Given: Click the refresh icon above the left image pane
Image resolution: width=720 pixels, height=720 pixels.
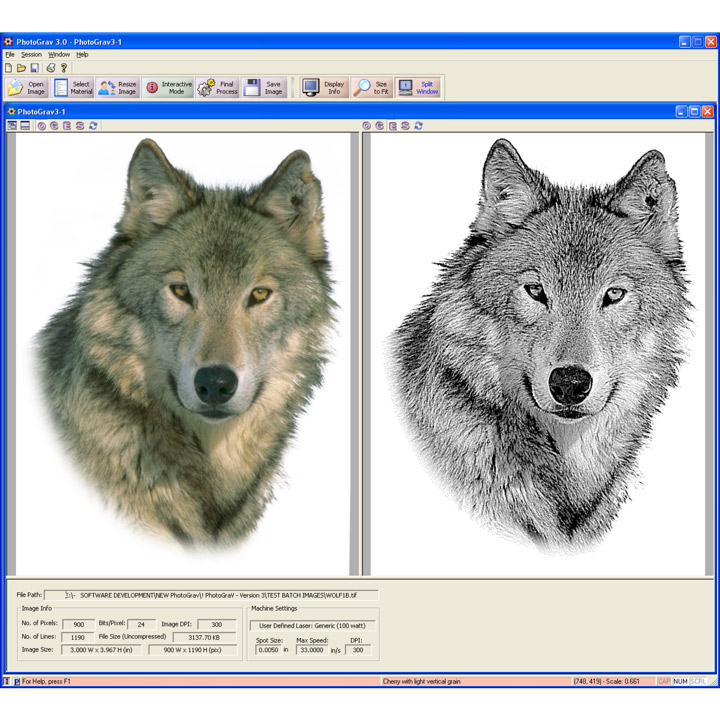Looking at the screenshot, I should pyautogui.click(x=93, y=126).
